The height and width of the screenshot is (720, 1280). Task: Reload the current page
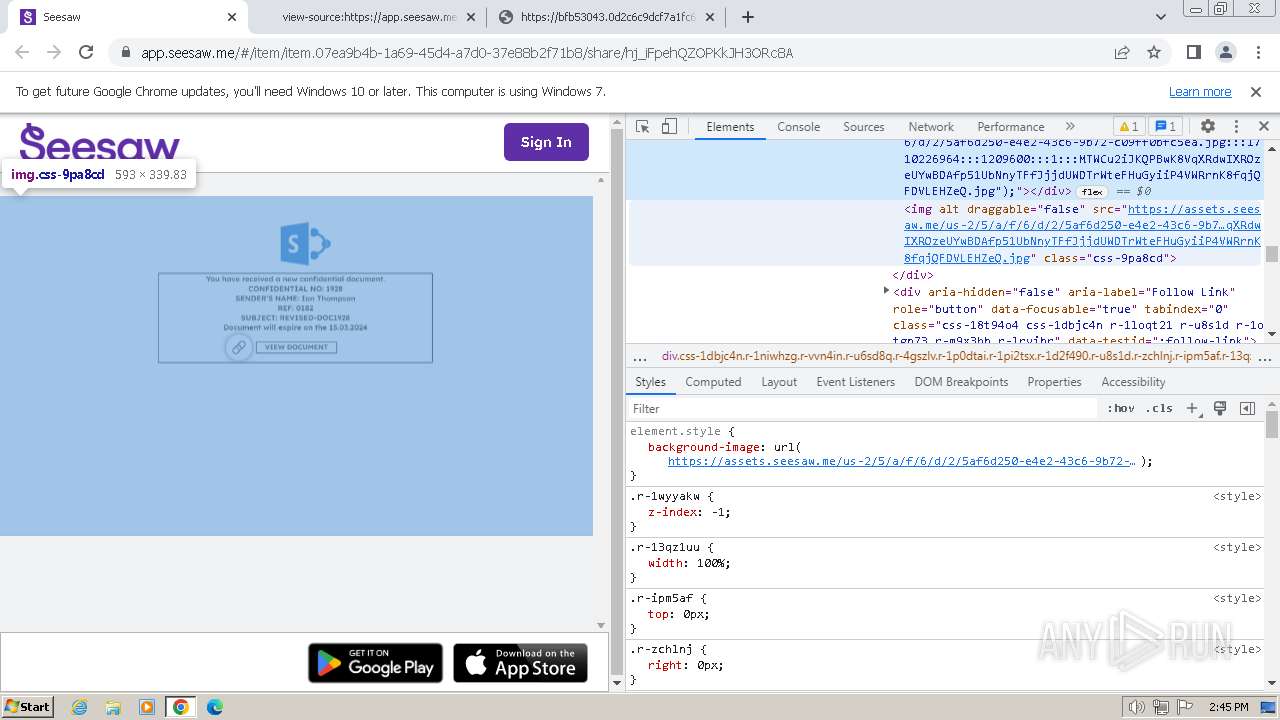point(86,52)
